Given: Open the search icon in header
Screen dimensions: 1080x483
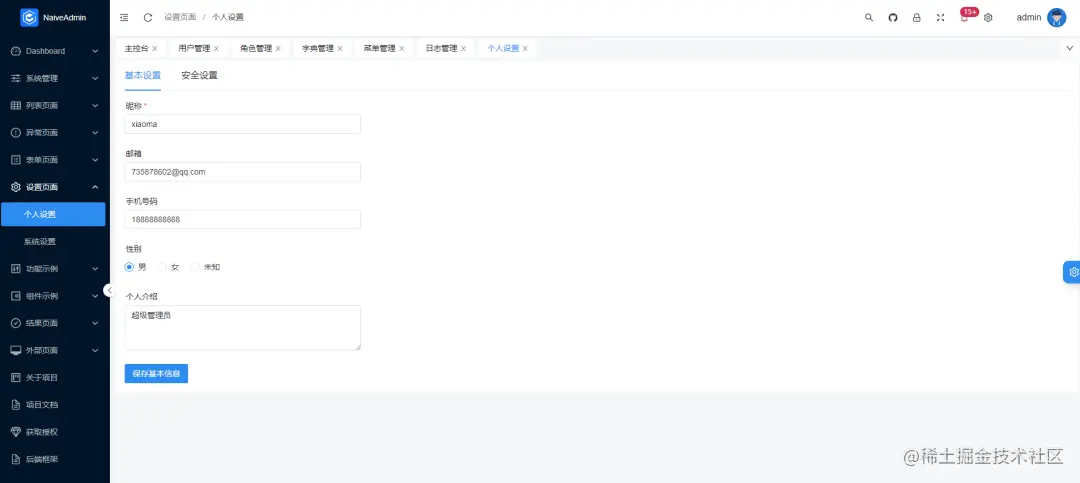Looking at the screenshot, I should point(869,18).
